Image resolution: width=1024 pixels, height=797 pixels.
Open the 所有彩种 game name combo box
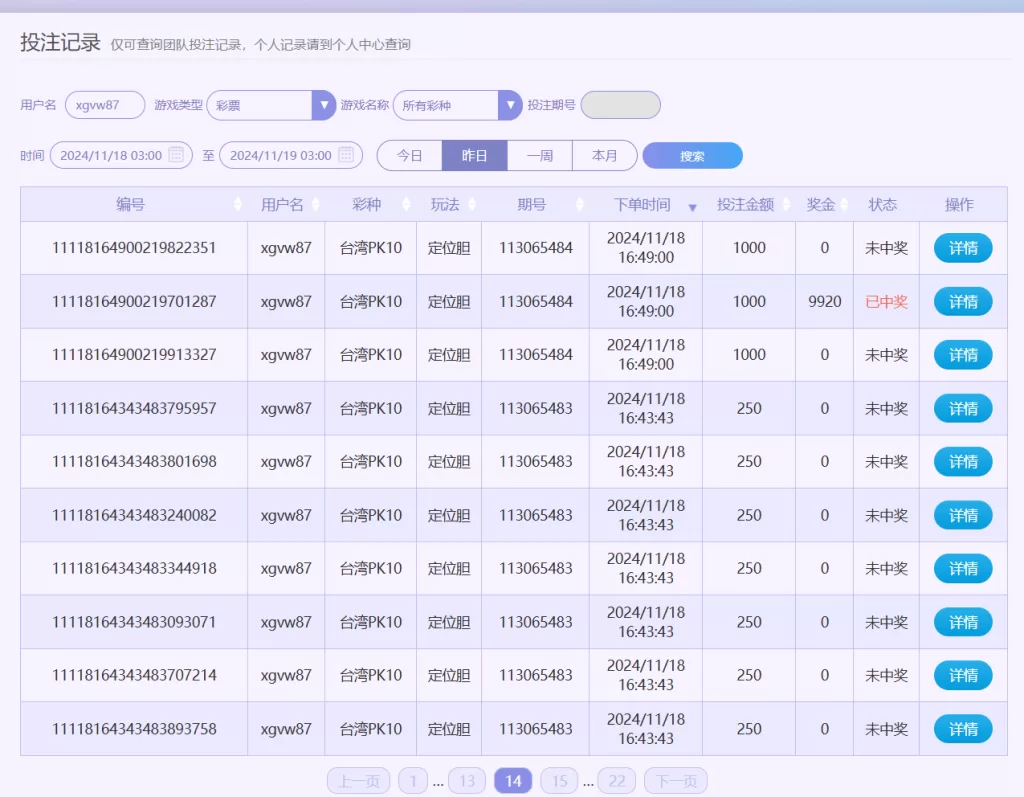tap(457, 105)
